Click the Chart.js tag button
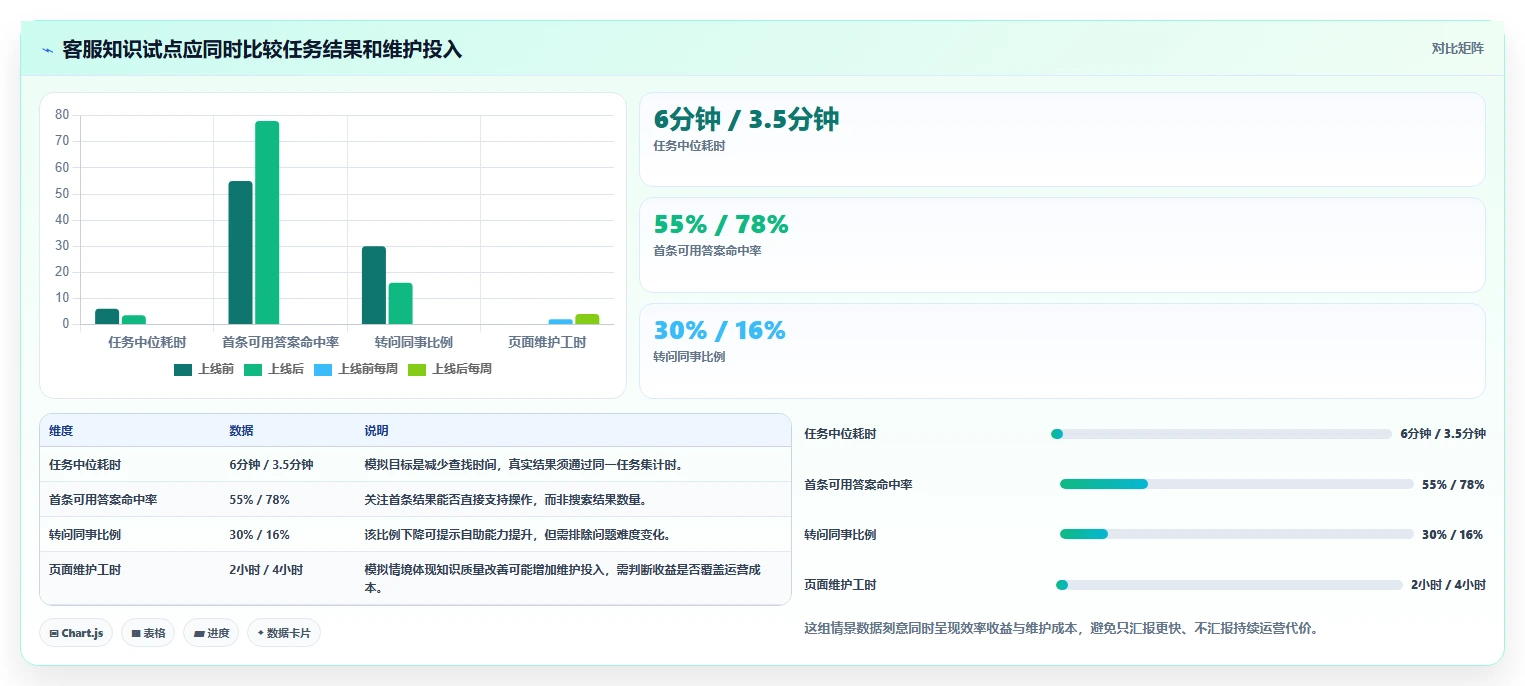 coord(76,633)
